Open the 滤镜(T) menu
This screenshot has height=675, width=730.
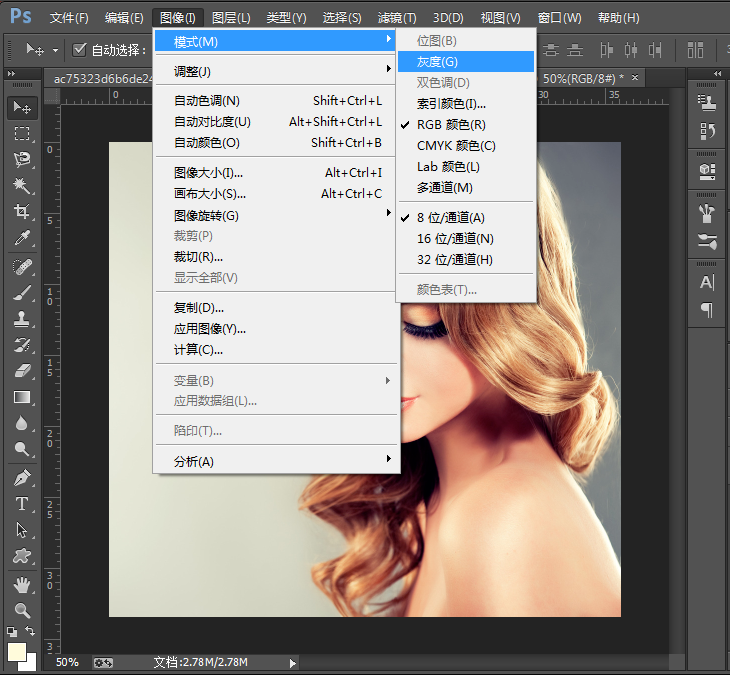397,18
